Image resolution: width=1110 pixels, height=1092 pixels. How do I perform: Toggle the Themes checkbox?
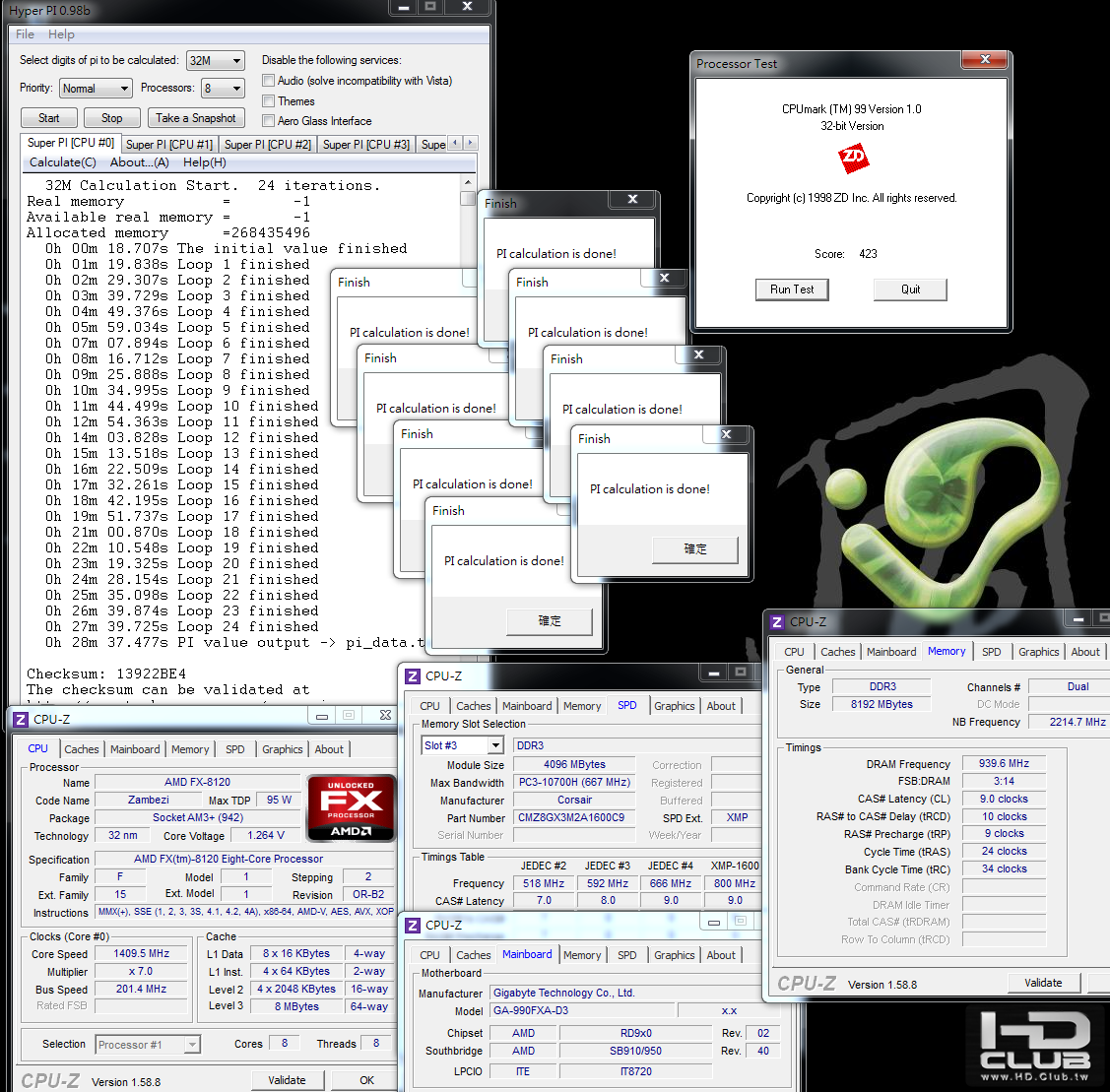tap(268, 101)
